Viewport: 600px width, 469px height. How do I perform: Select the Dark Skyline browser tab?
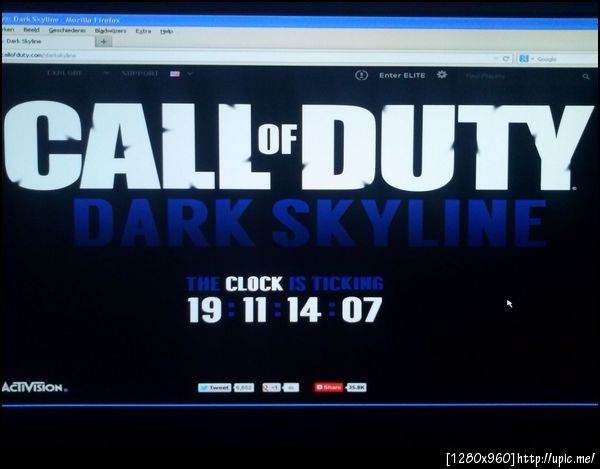pos(48,41)
